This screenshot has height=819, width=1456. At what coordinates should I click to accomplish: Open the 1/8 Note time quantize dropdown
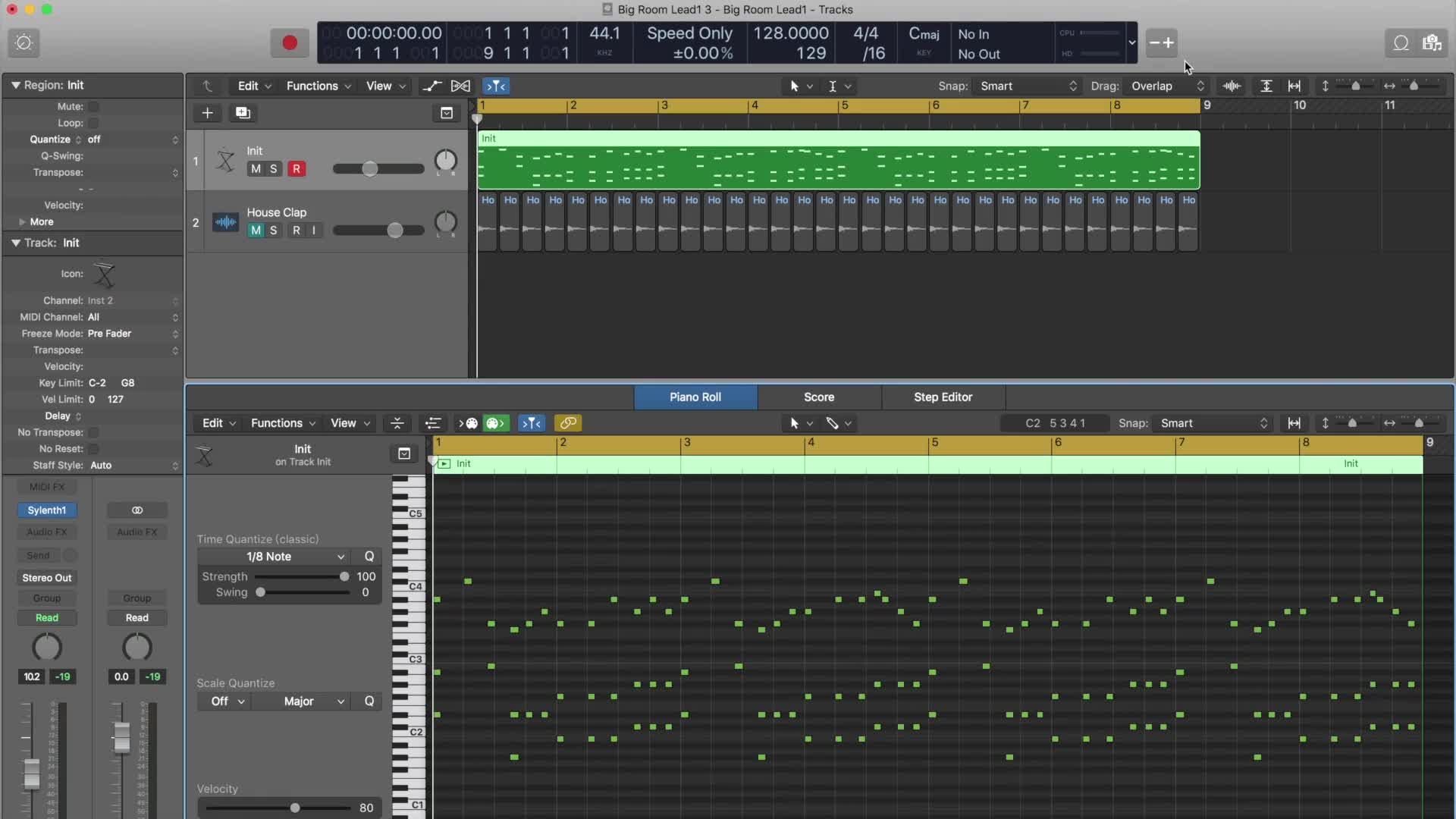click(273, 557)
